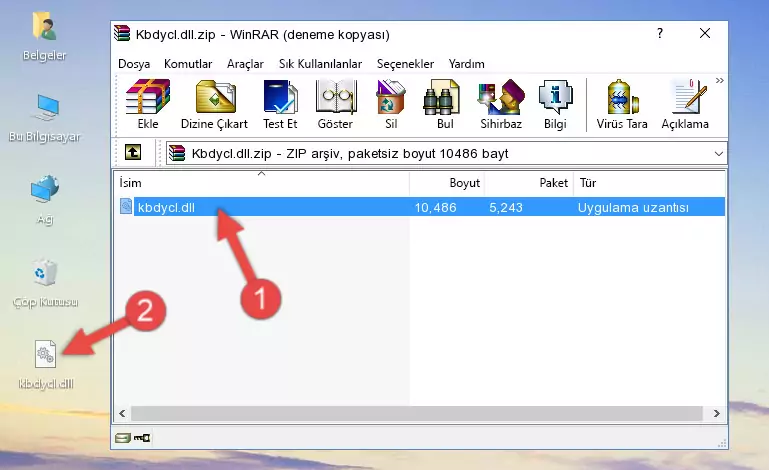Screen dimensions: 769x470
Task: Click the kbdycl.dll file icon in list
Action: coord(126,207)
